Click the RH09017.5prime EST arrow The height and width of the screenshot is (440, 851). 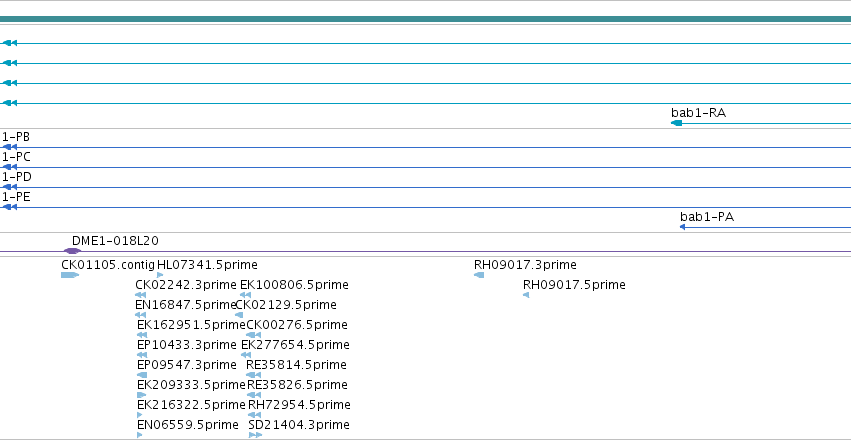coord(526,295)
